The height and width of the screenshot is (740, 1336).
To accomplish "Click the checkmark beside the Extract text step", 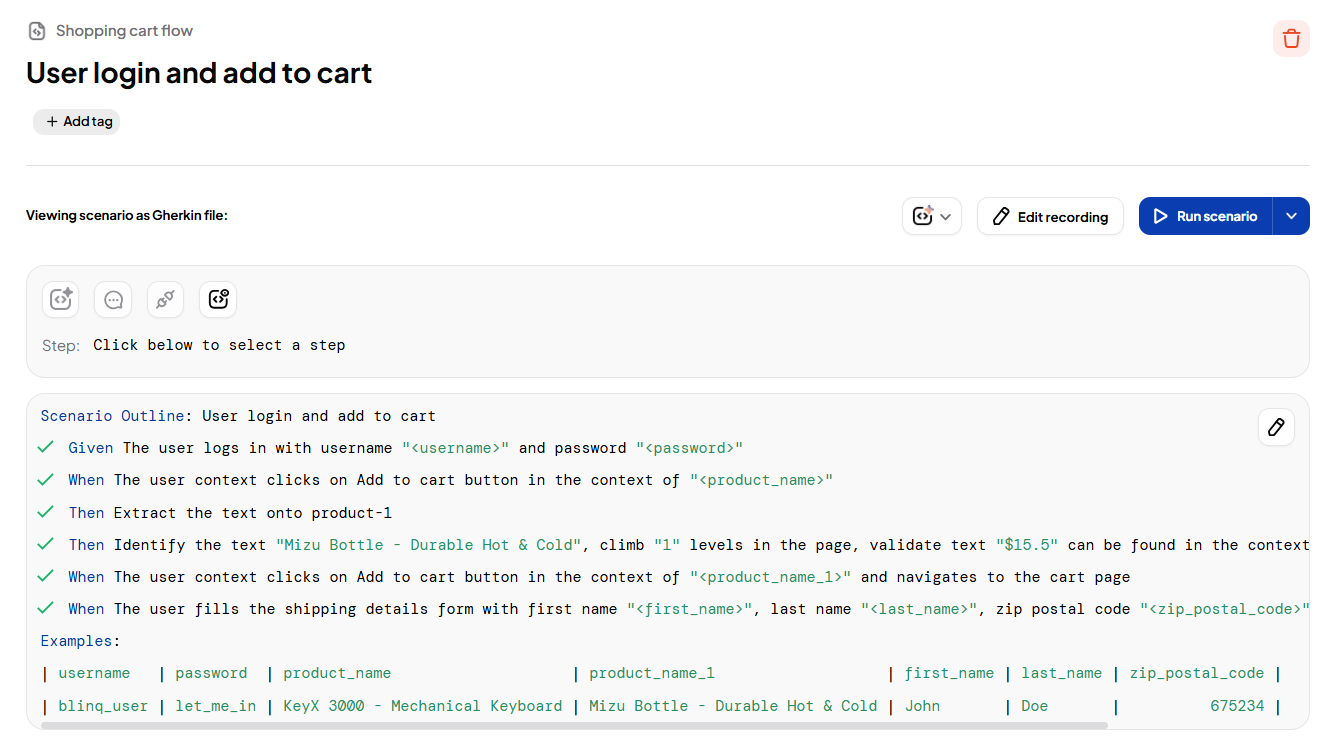I will [45, 512].
